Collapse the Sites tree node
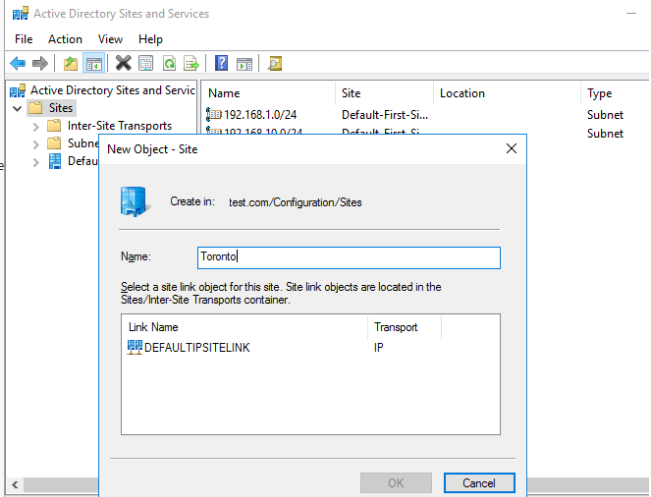The image size is (651, 497). 17,109
